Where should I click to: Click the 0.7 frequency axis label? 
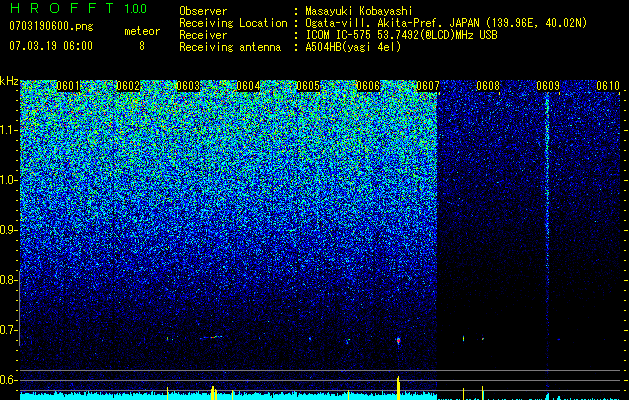pos(9,330)
